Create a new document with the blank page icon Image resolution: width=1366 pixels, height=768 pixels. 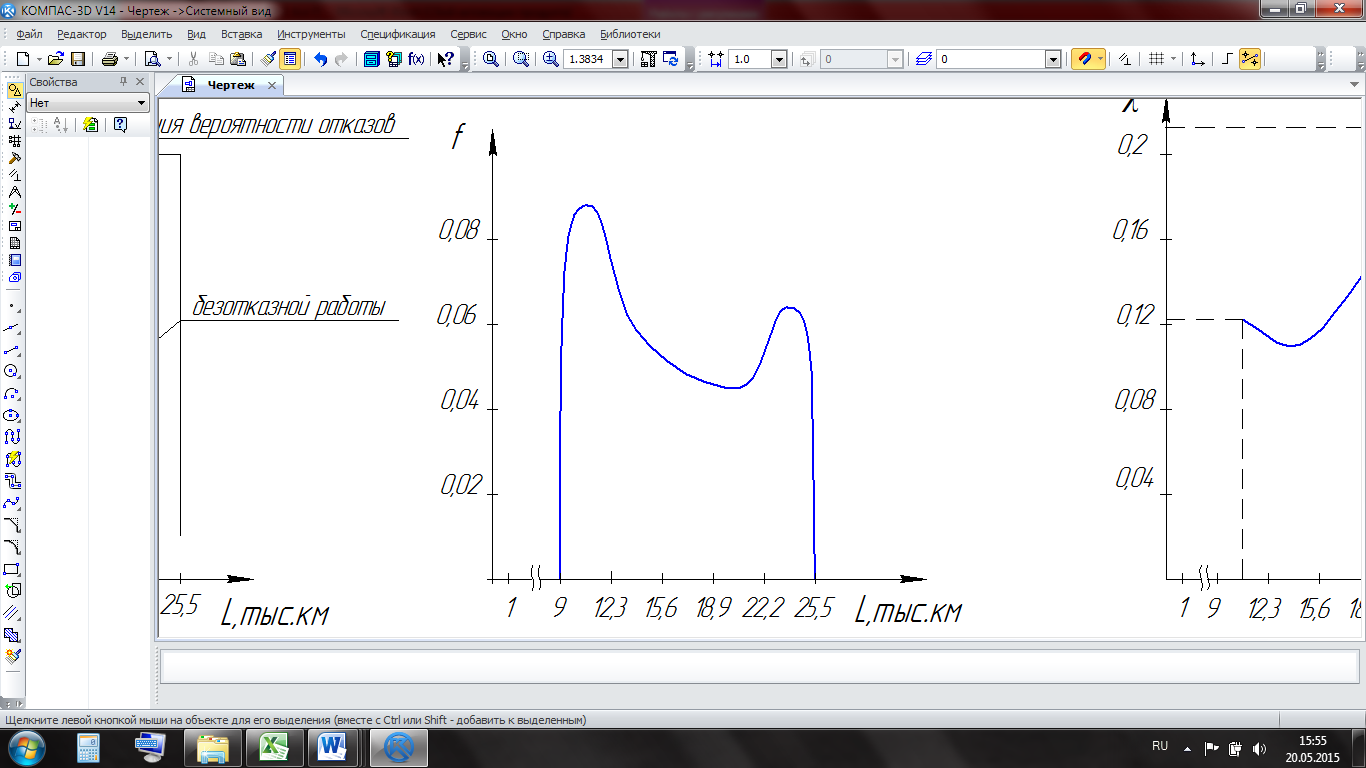pos(22,59)
